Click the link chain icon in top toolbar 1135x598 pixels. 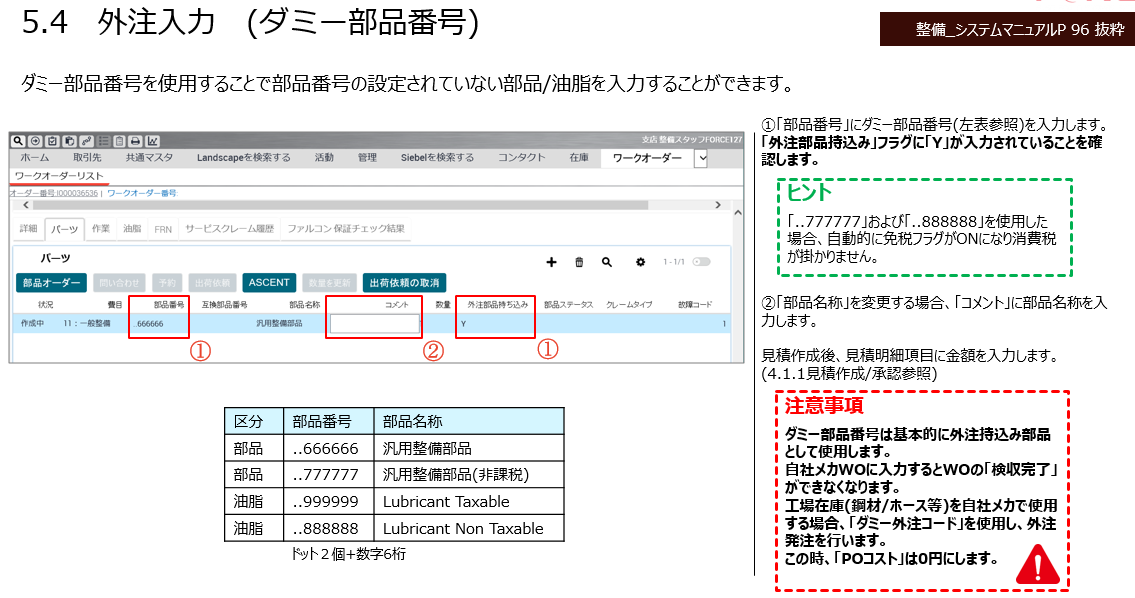(x=86, y=141)
